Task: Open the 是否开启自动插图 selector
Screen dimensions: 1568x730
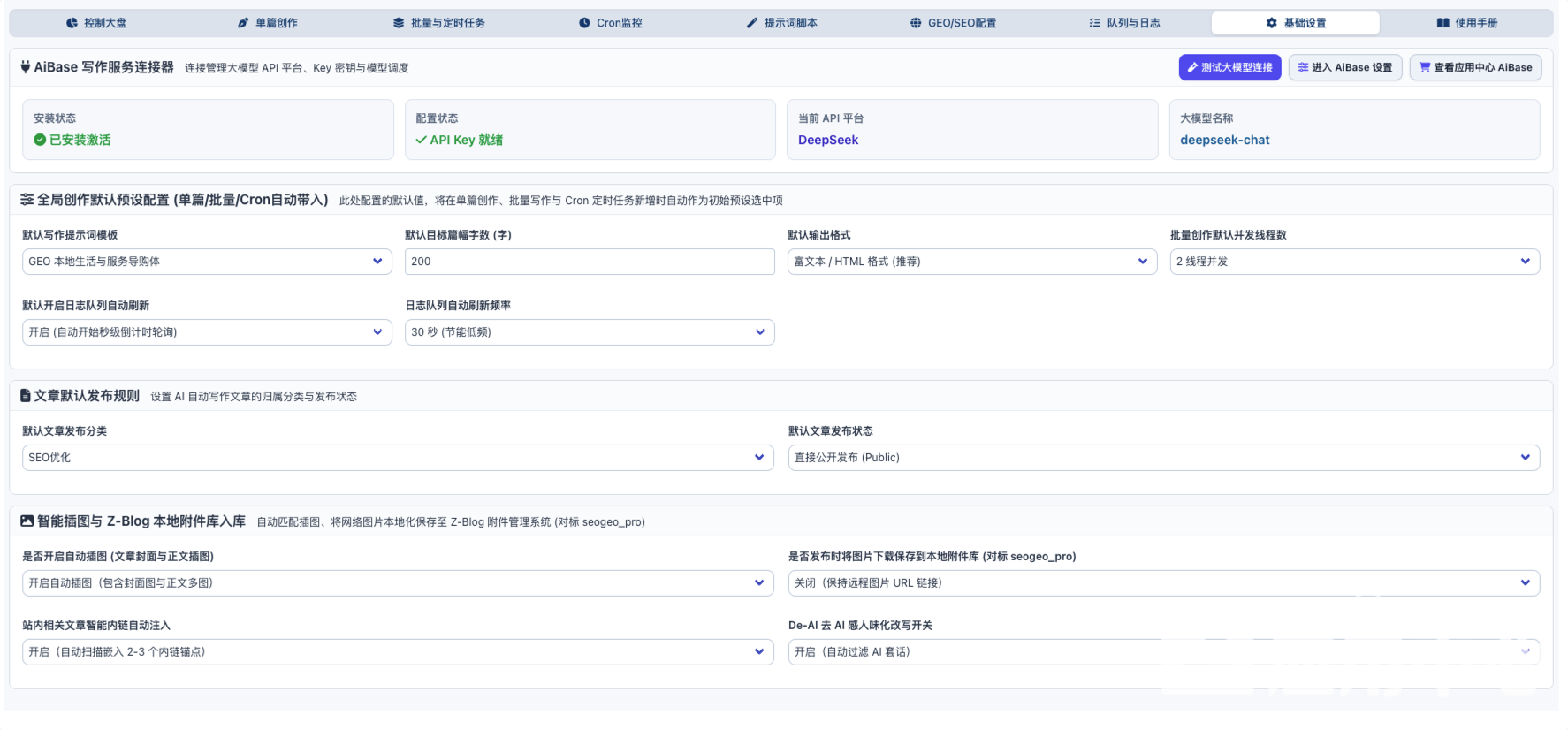Action: pos(398,583)
